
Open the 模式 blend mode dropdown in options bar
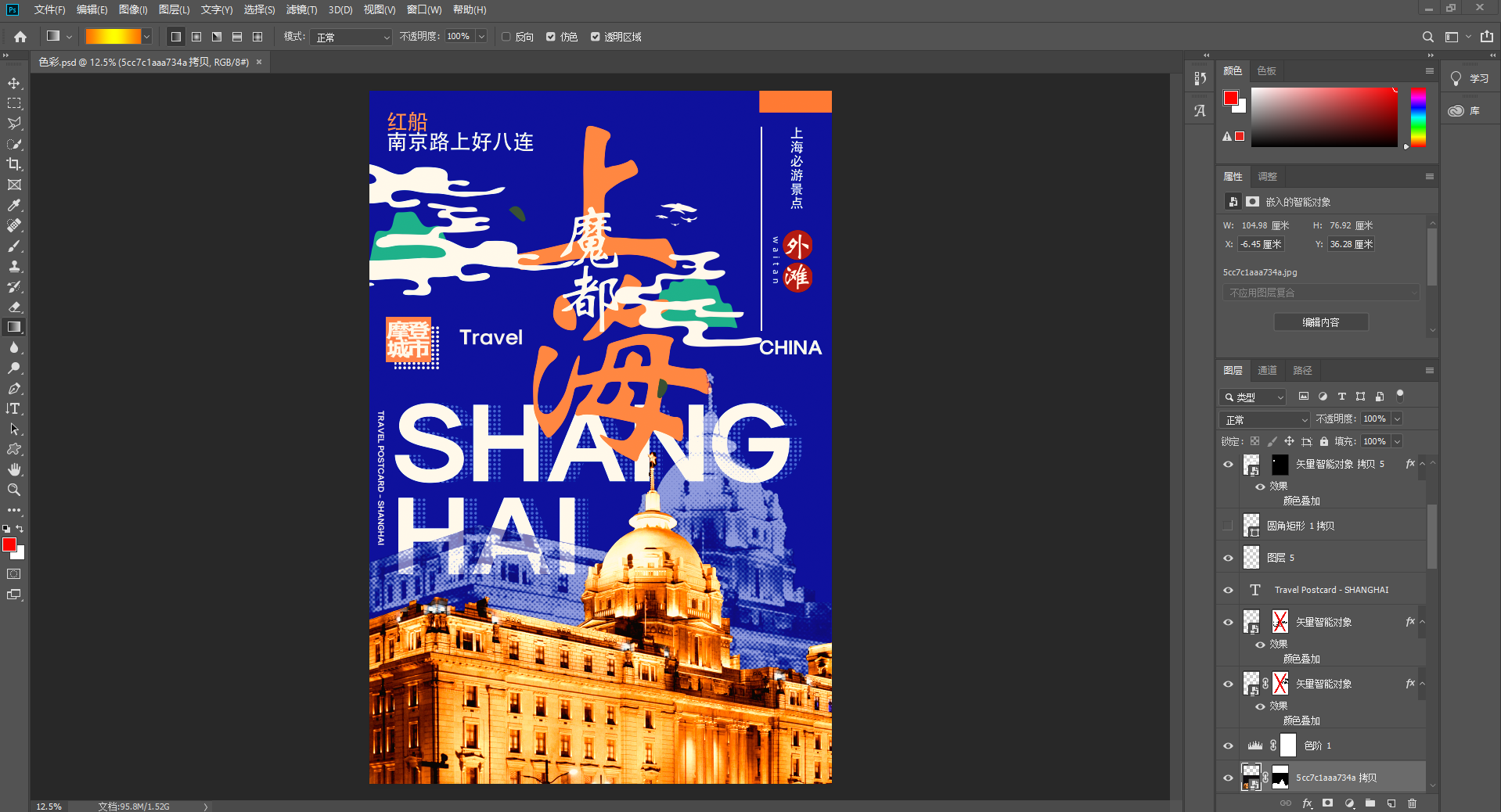click(x=351, y=37)
